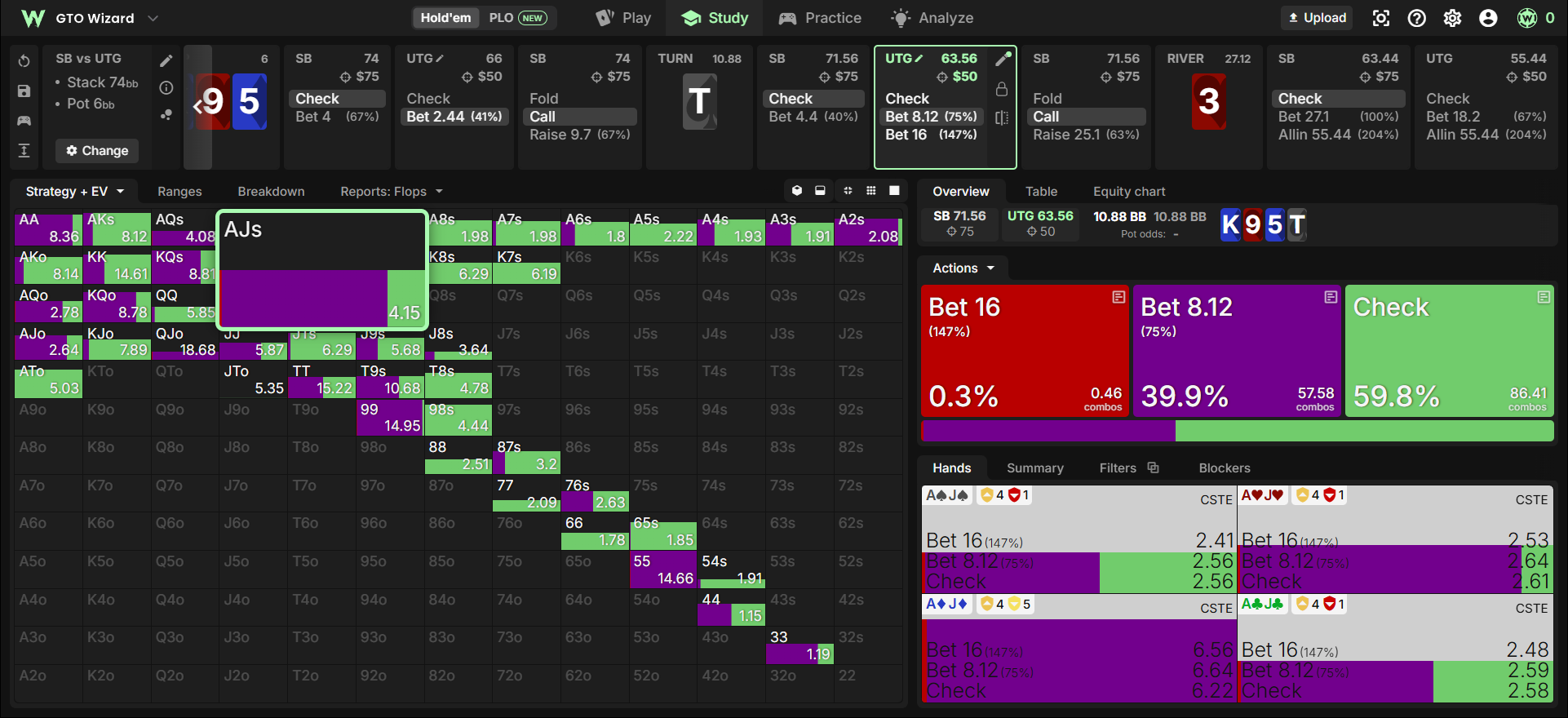Expand the Bet 16 action card
This screenshot has width=1568, height=718.
pyautogui.click(x=1118, y=297)
